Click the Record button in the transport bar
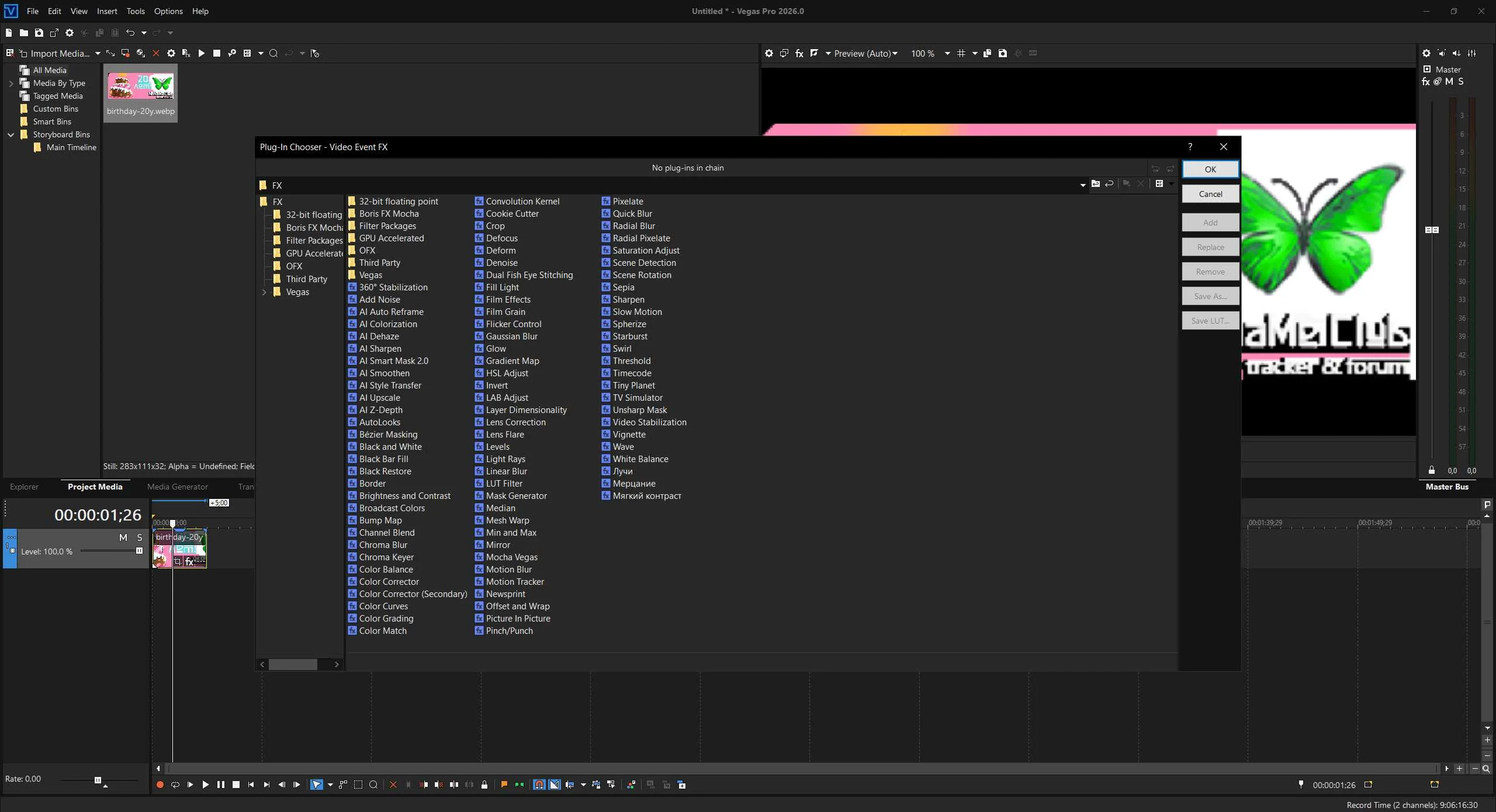This screenshot has width=1496, height=812. click(160, 785)
